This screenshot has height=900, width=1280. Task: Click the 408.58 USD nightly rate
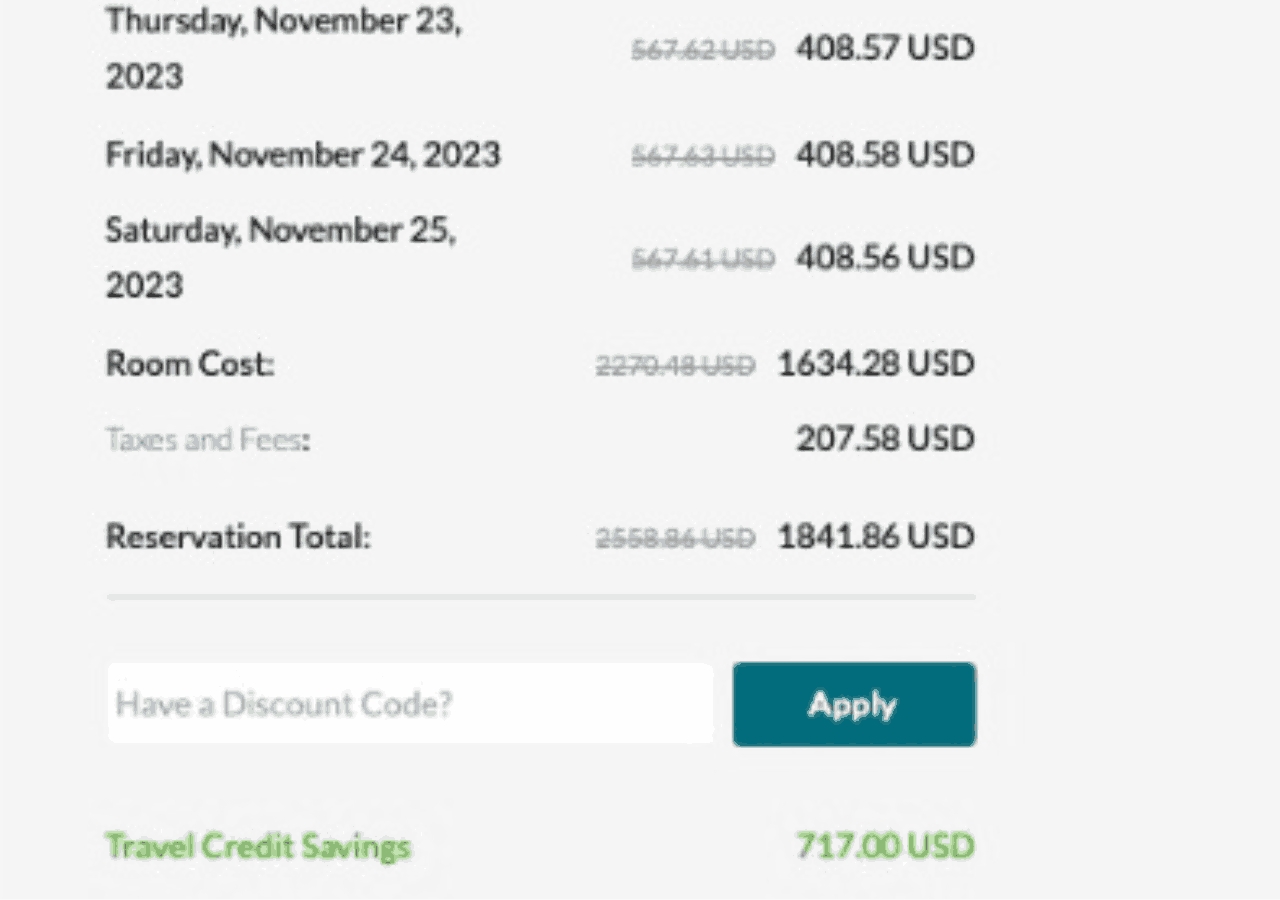(x=884, y=155)
